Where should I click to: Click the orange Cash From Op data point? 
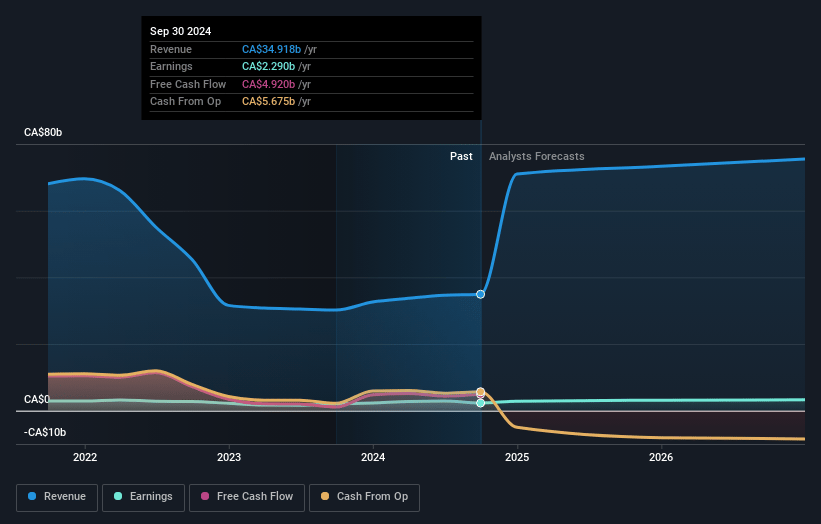point(481,392)
